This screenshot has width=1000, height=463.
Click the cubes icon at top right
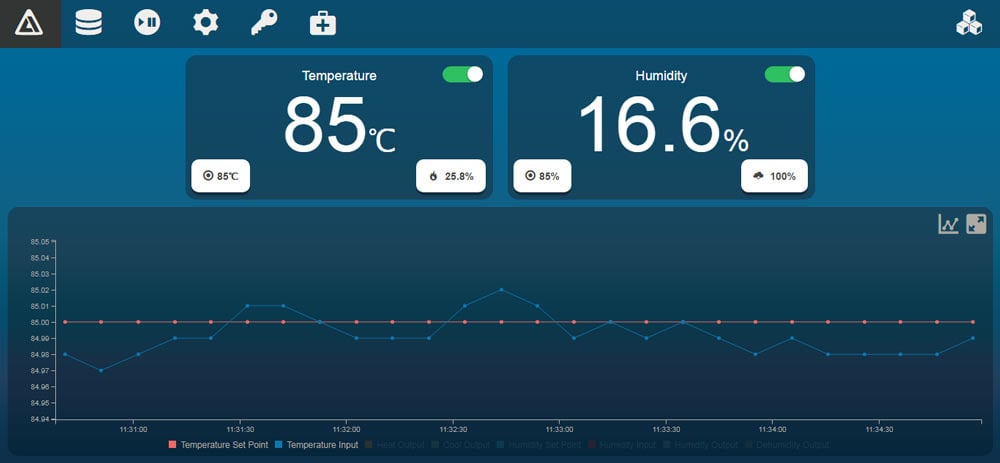coord(969,23)
